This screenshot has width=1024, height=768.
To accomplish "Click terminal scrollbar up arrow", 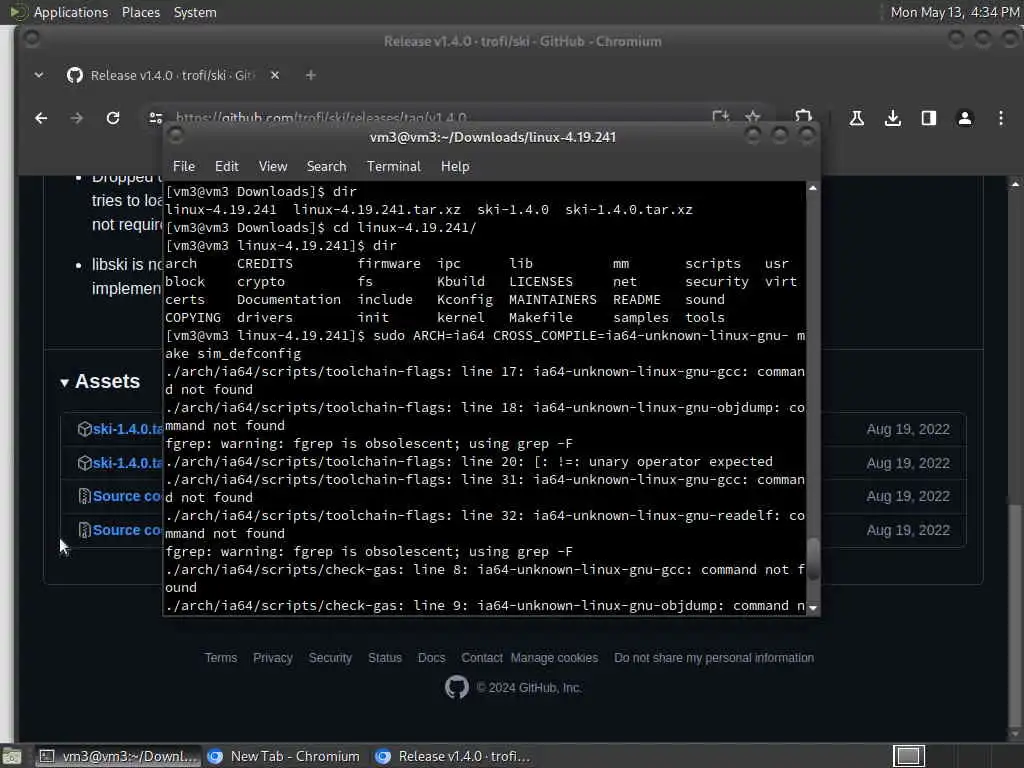I will [812, 188].
